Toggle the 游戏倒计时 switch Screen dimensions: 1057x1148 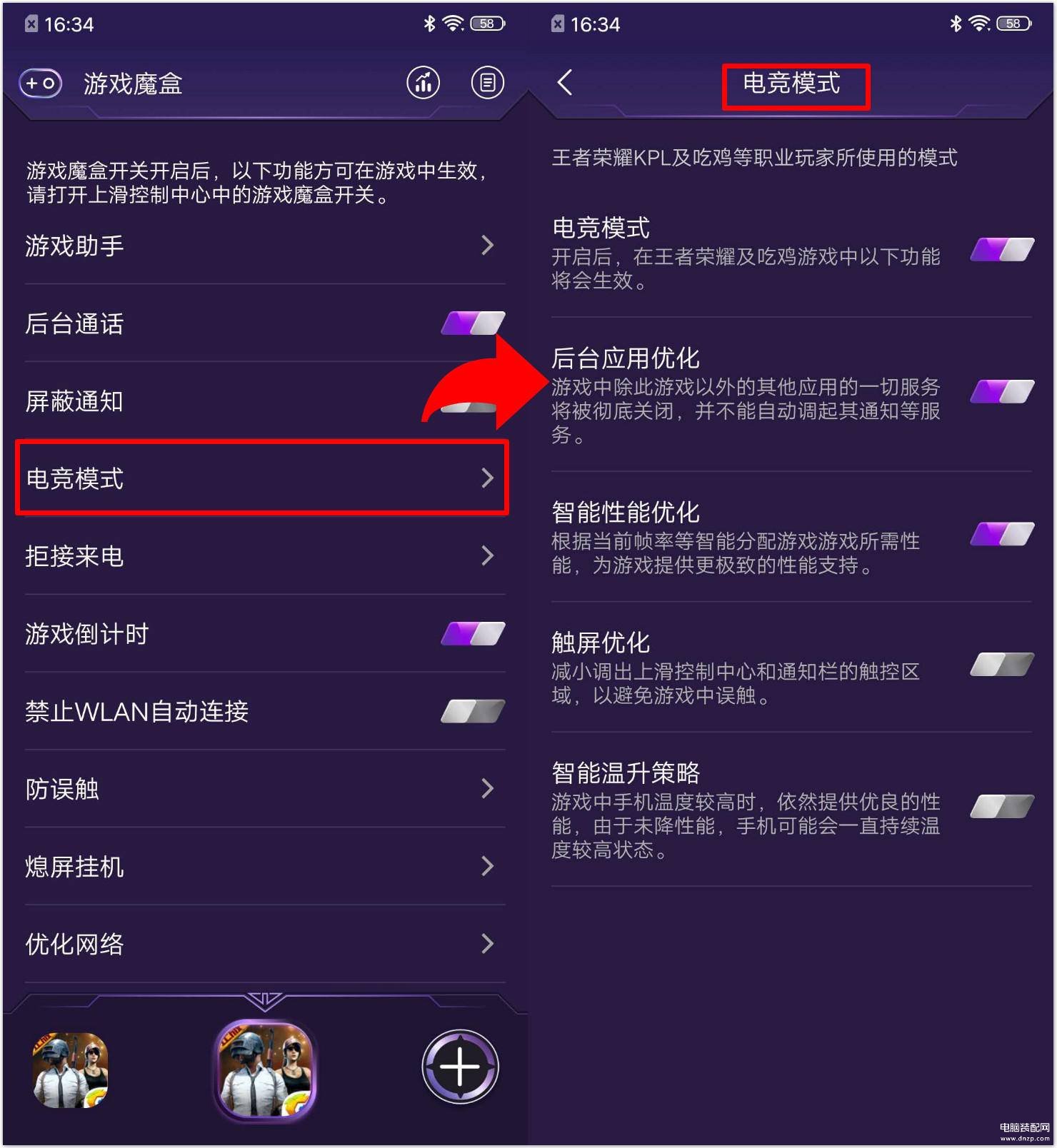[x=473, y=634]
